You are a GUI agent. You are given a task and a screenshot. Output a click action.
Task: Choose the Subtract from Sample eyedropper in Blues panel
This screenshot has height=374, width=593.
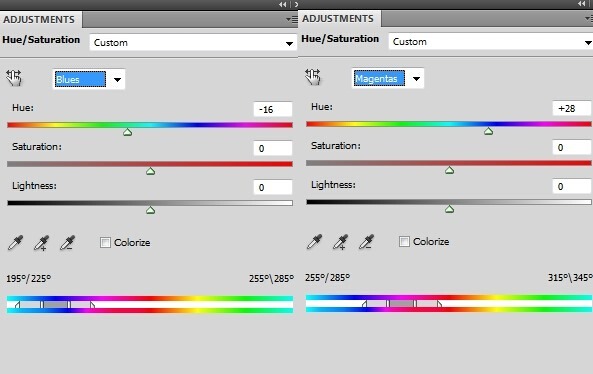pos(68,243)
